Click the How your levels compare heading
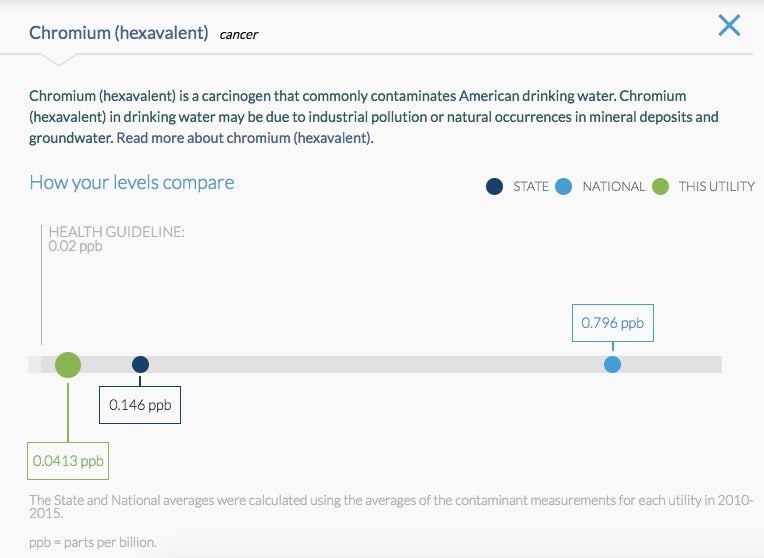 click(132, 182)
